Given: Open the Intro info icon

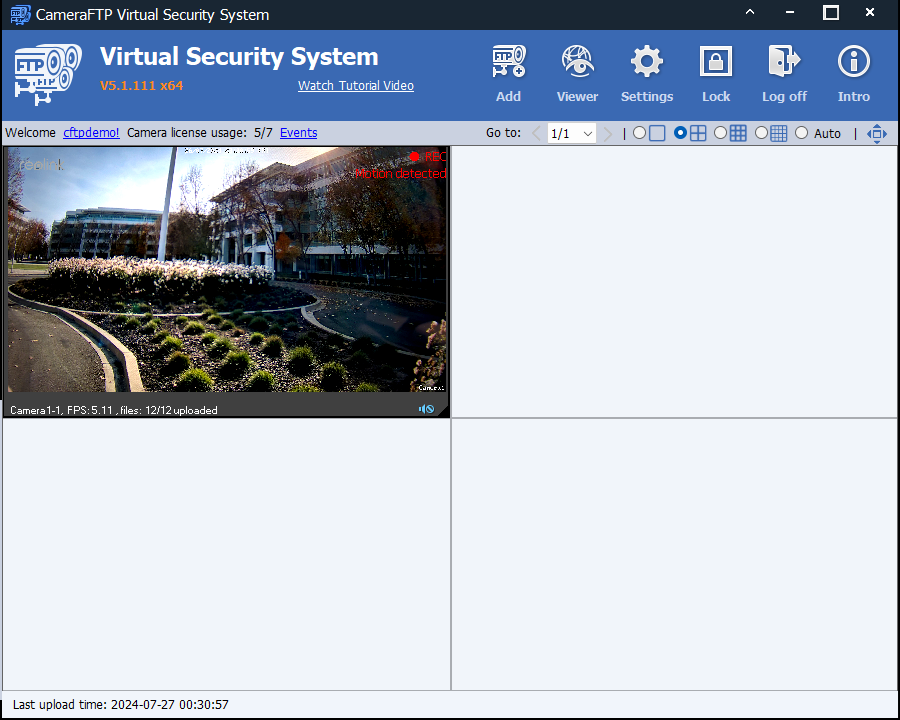Looking at the screenshot, I should tap(853, 72).
